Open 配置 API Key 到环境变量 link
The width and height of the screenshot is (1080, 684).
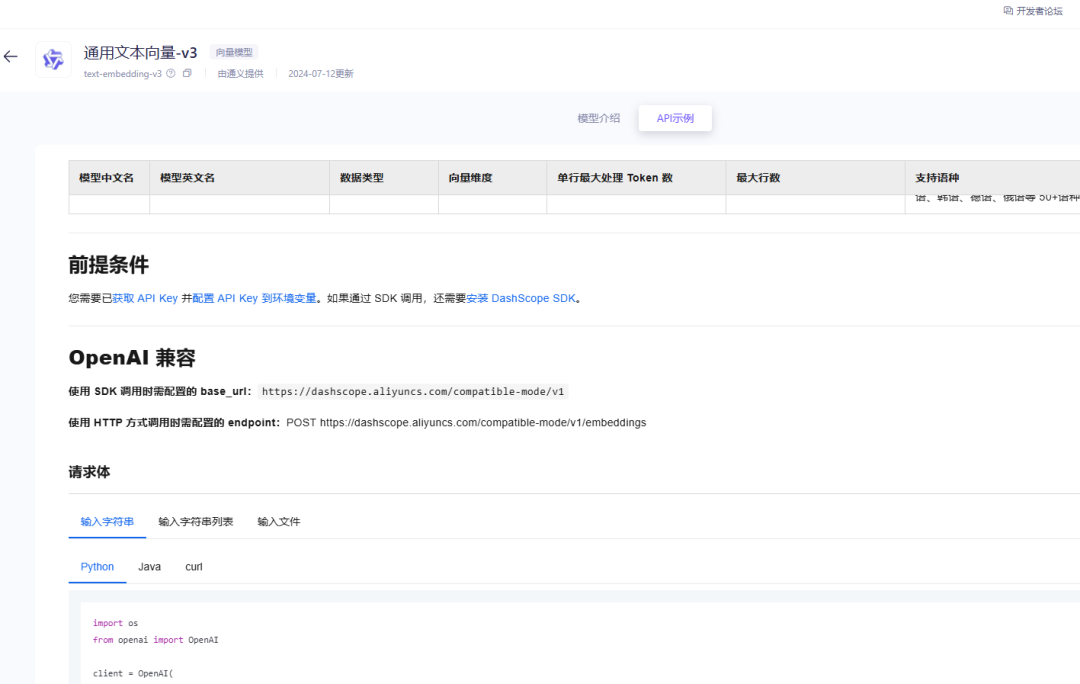click(254, 298)
